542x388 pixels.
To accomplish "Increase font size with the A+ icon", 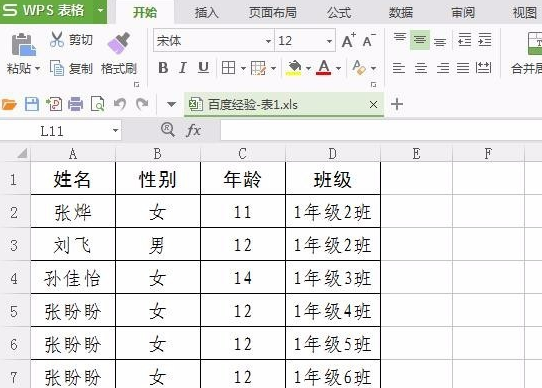I will click(349, 40).
